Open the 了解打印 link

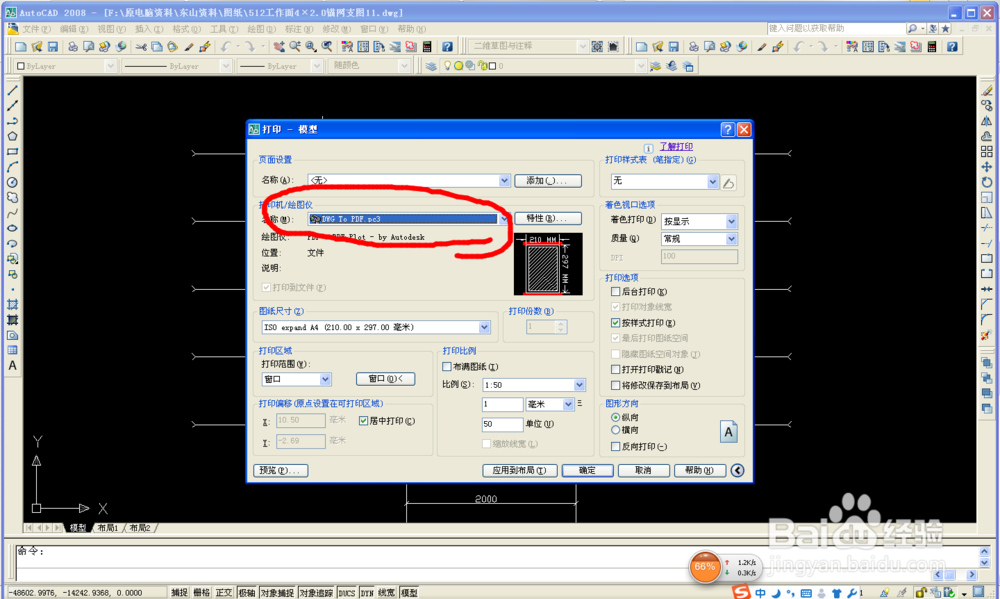coord(676,147)
